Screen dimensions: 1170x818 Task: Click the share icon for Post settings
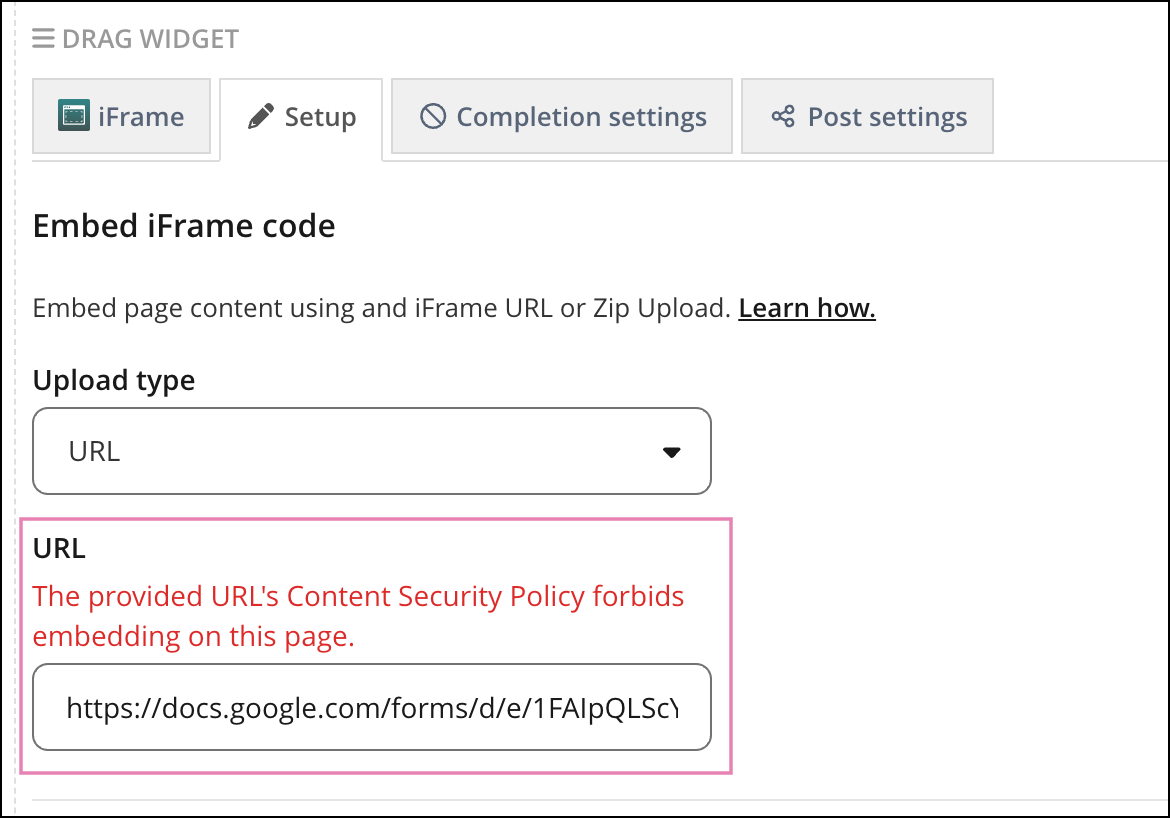[782, 117]
